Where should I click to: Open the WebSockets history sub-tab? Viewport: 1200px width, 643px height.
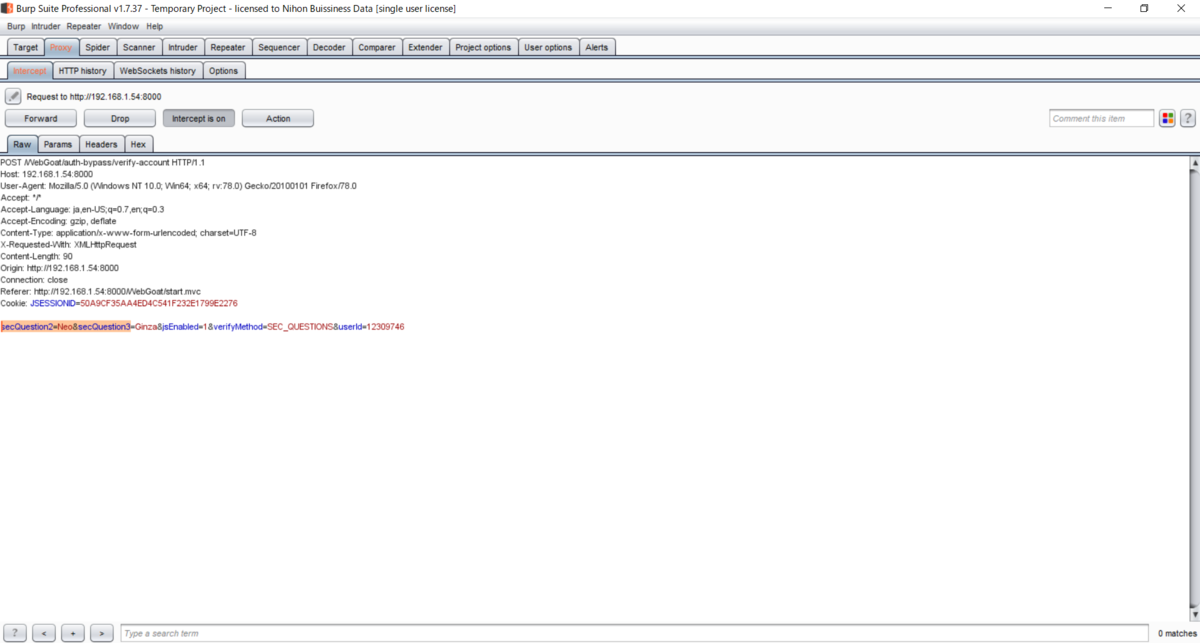(x=158, y=71)
